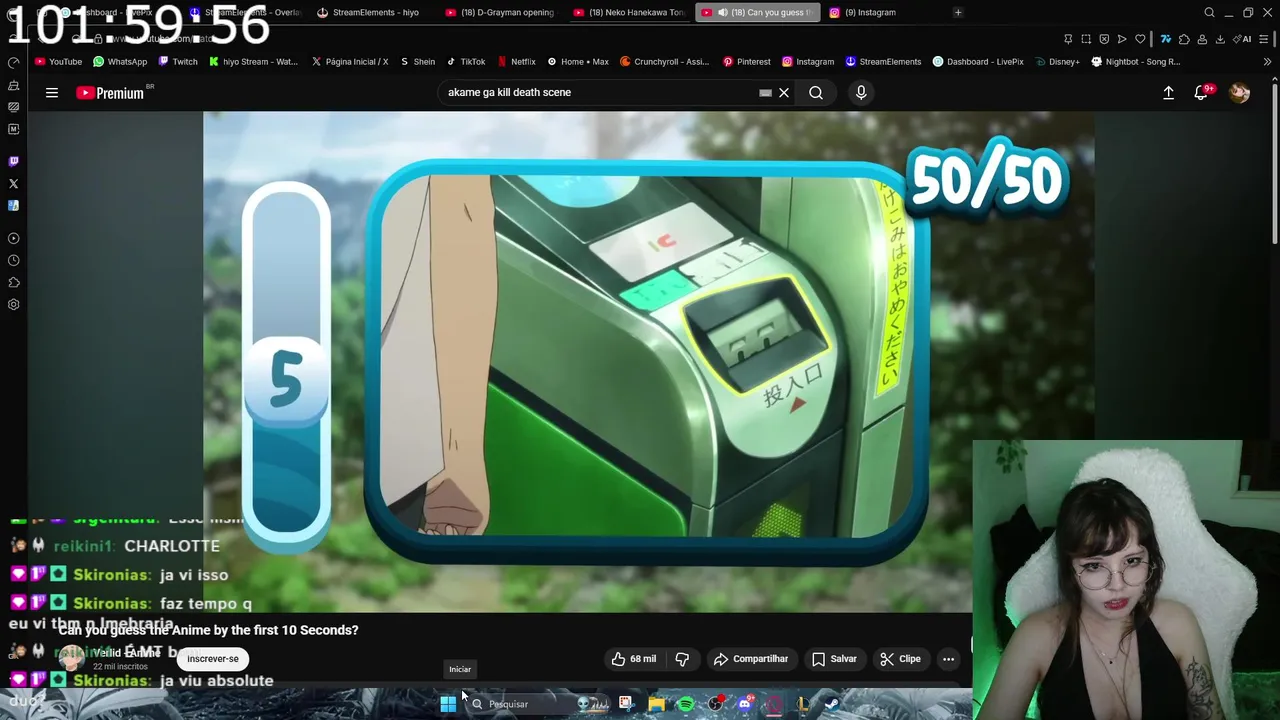This screenshot has width=1280, height=720.
Task: Open the Dashboard - LivePix bookmark
Action: (x=978, y=62)
